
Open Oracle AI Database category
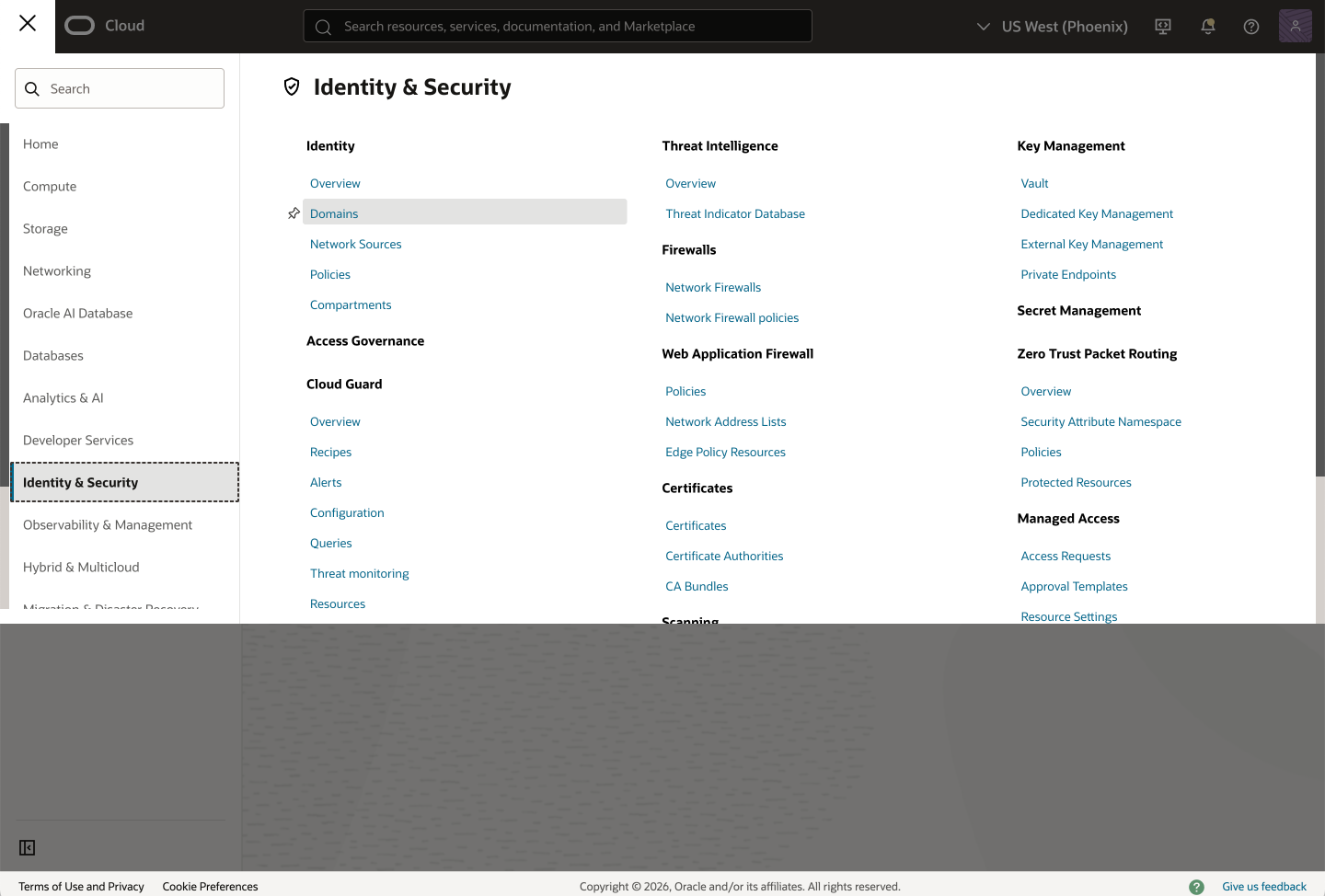pyautogui.click(x=78, y=314)
